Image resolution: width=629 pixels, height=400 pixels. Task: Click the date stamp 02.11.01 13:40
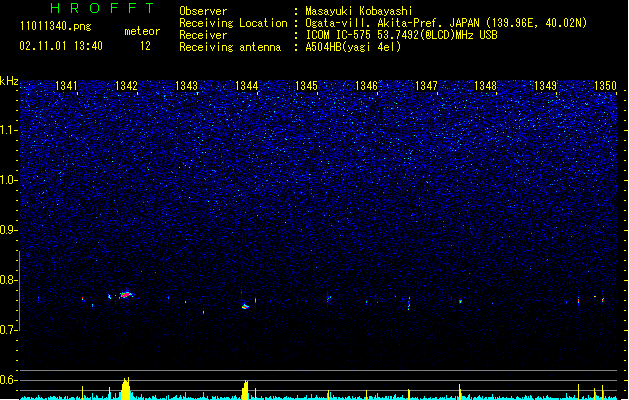tap(61, 46)
